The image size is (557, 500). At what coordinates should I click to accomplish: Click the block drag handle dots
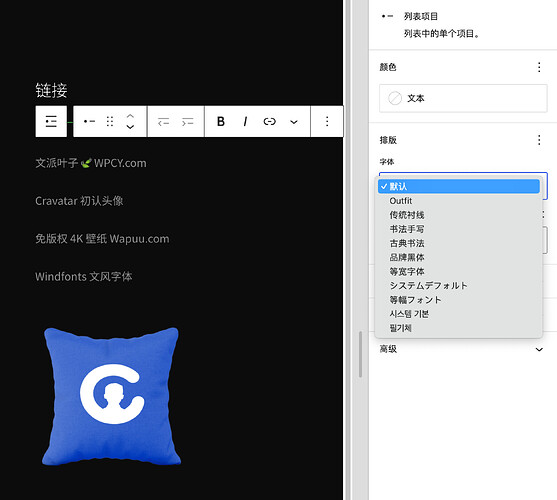(x=110, y=121)
